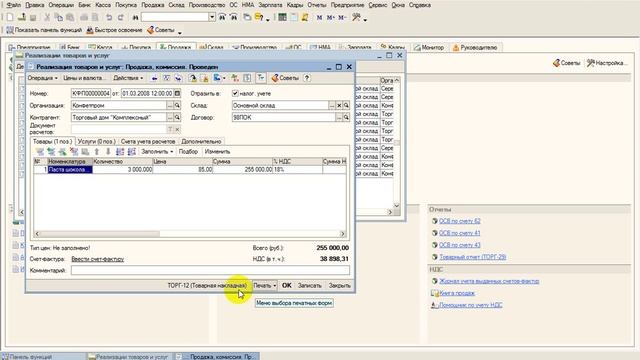
Task: Click the Cut scissors icon
Action: click(47, 17)
